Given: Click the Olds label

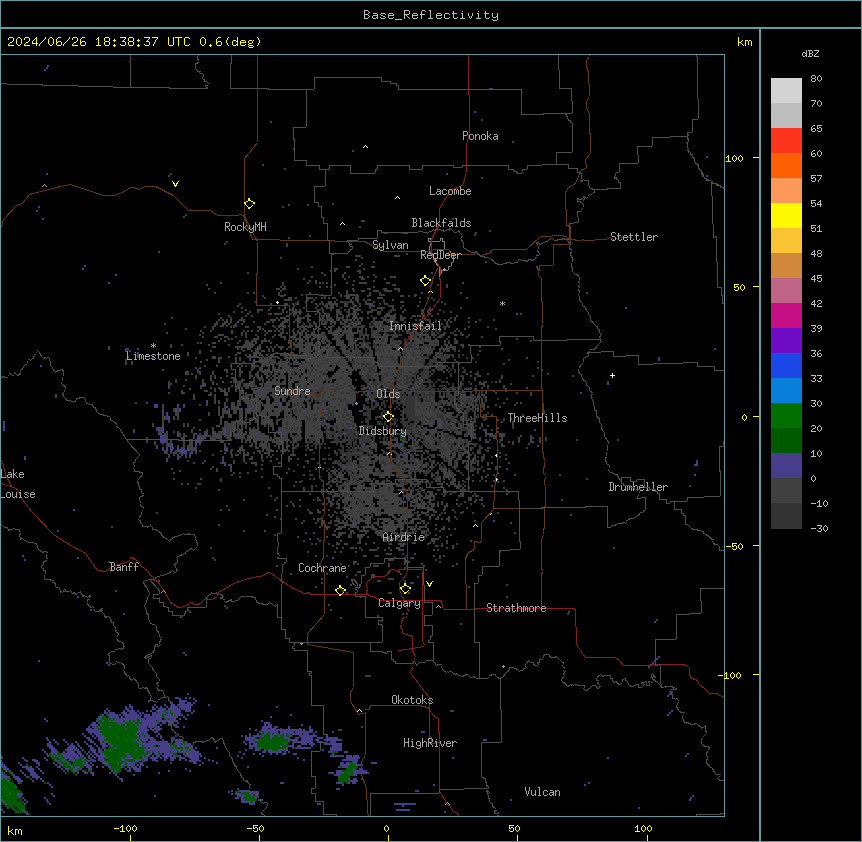Looking at the screenshot, I should coord(388,394).
